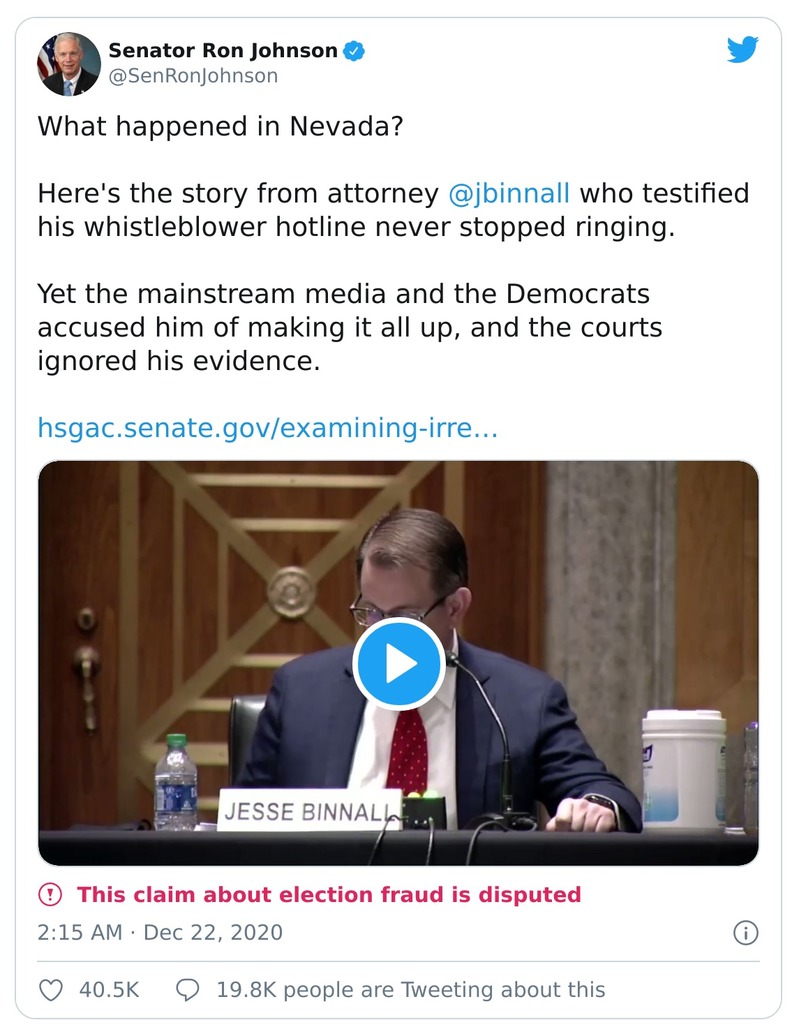799x1034 pixels.
Task: Click the disputed election fraud claim notice
Action: tap(329, 894)
